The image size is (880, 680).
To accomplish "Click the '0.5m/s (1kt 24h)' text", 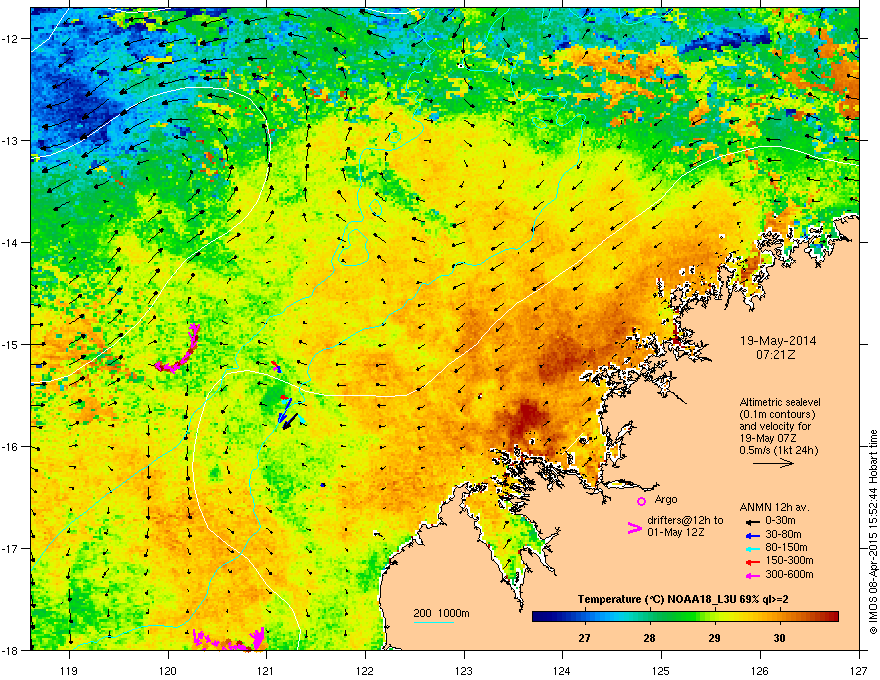I will (778, 450).
